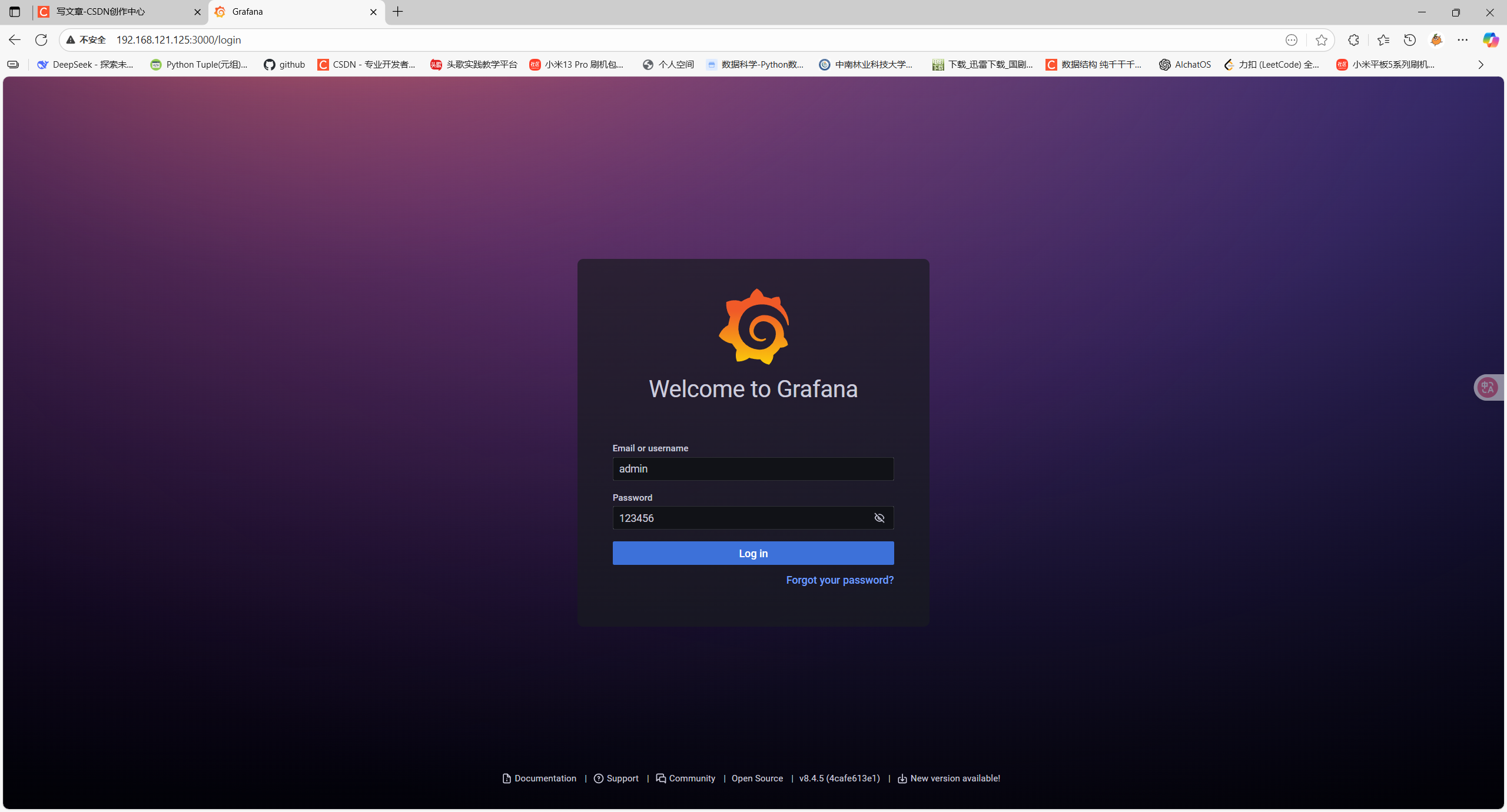Open 头歌实践教学平台 bookmark
The image size is (1507, 812).
474,65
